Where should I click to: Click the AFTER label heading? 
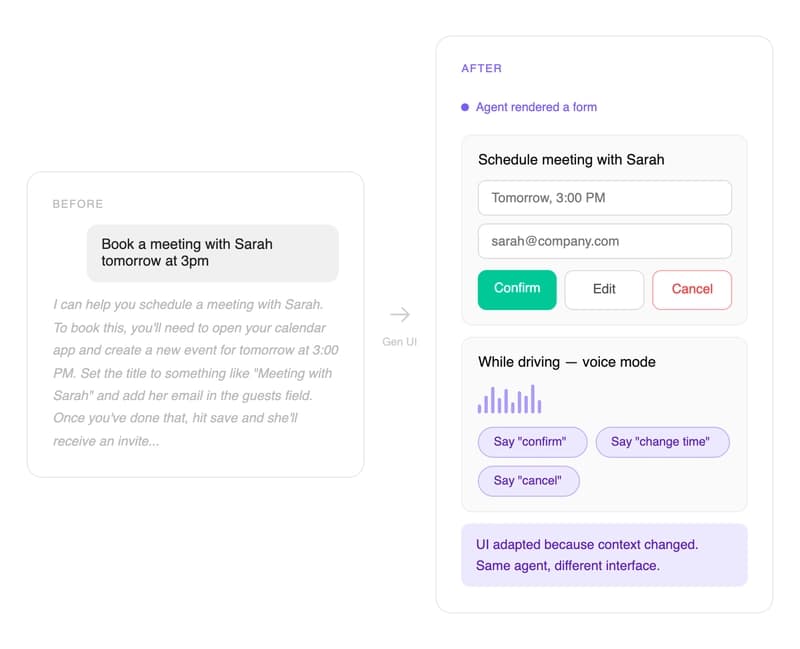(481, 68)
